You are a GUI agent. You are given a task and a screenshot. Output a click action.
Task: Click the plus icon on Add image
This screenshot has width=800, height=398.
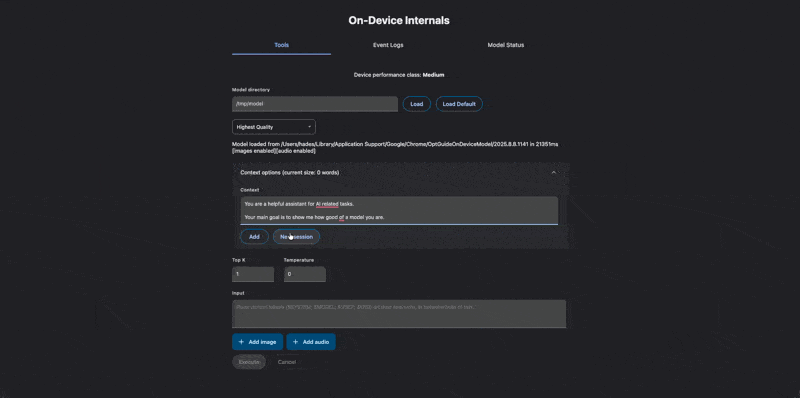click(x=241, y=342)
